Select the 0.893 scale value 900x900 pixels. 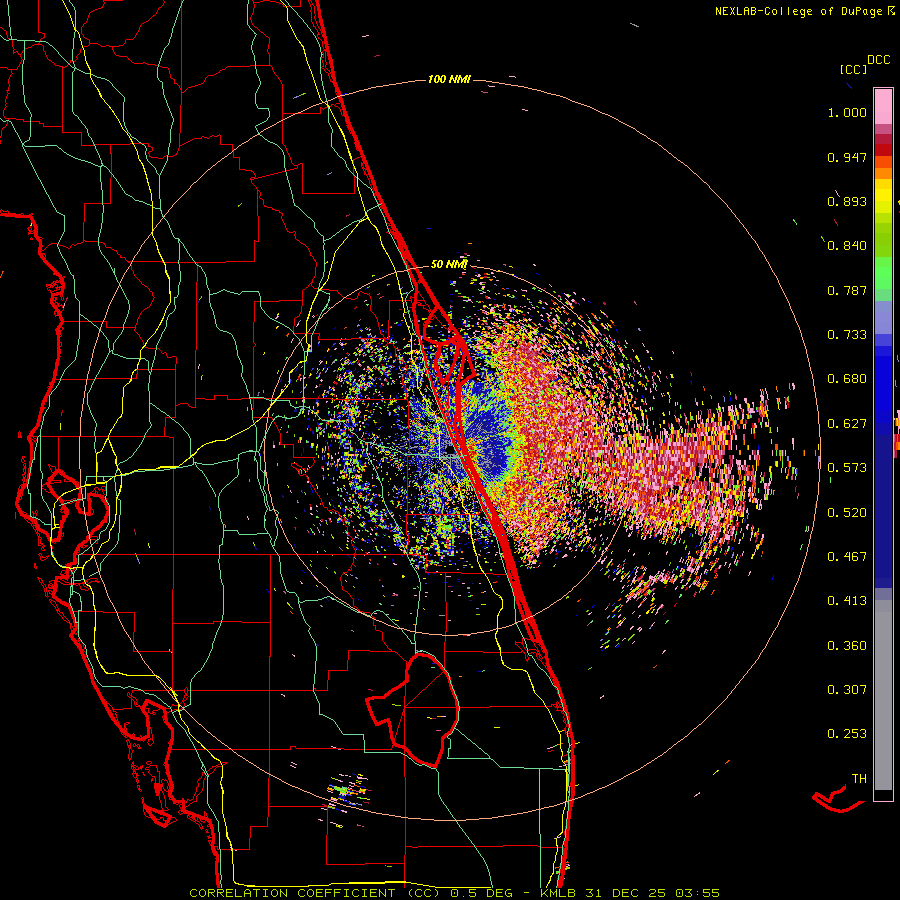click(x=847, y=201)
